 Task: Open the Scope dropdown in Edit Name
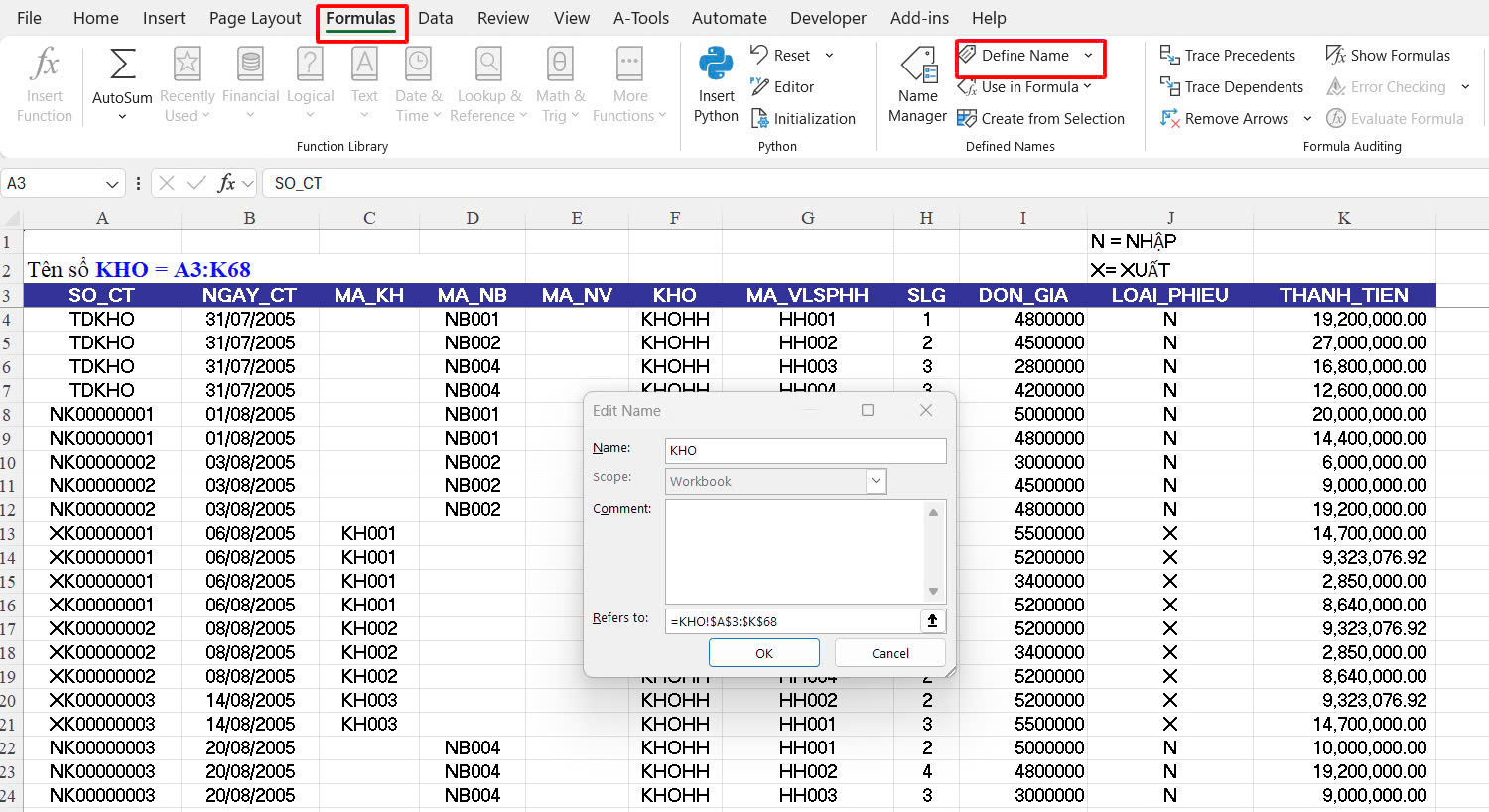pyautogui.click(x=876, y=481)
